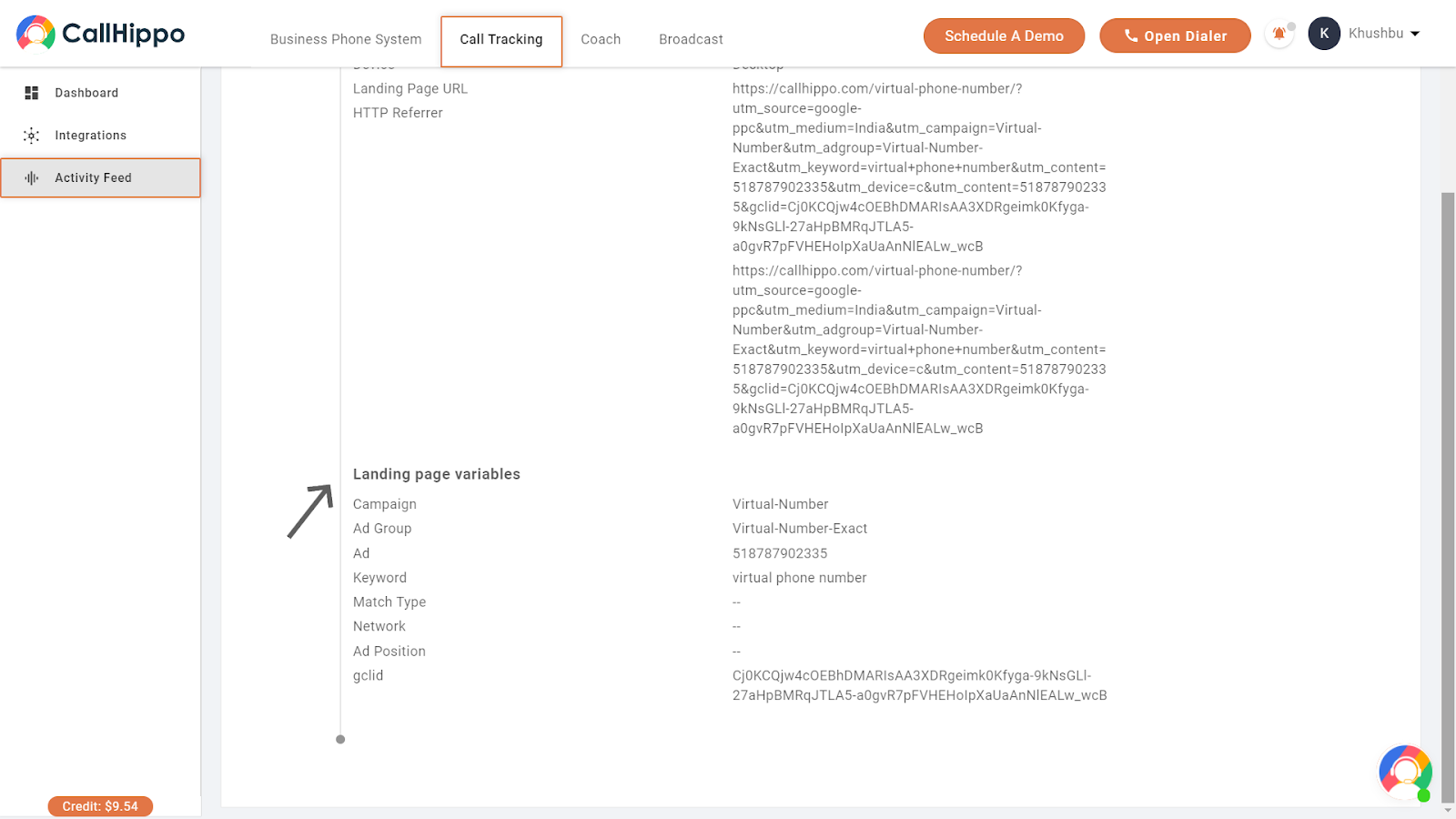Click the Open Dialer button
Viewport: 1456px width, 819px height.
click(1175, 36)
